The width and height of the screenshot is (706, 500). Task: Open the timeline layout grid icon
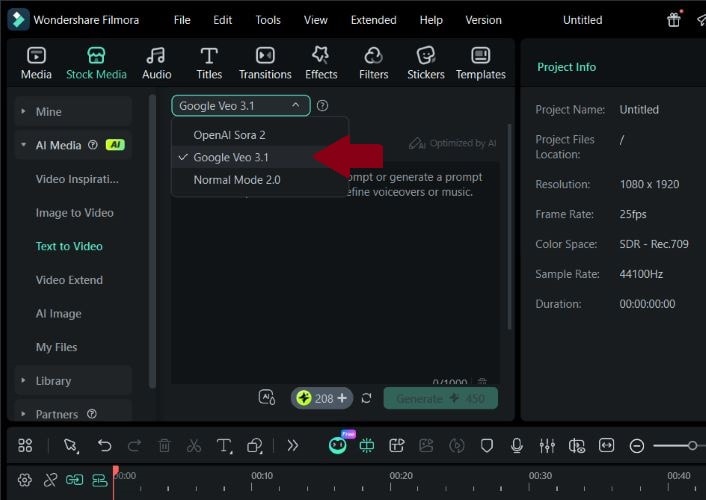pos(25,445)
